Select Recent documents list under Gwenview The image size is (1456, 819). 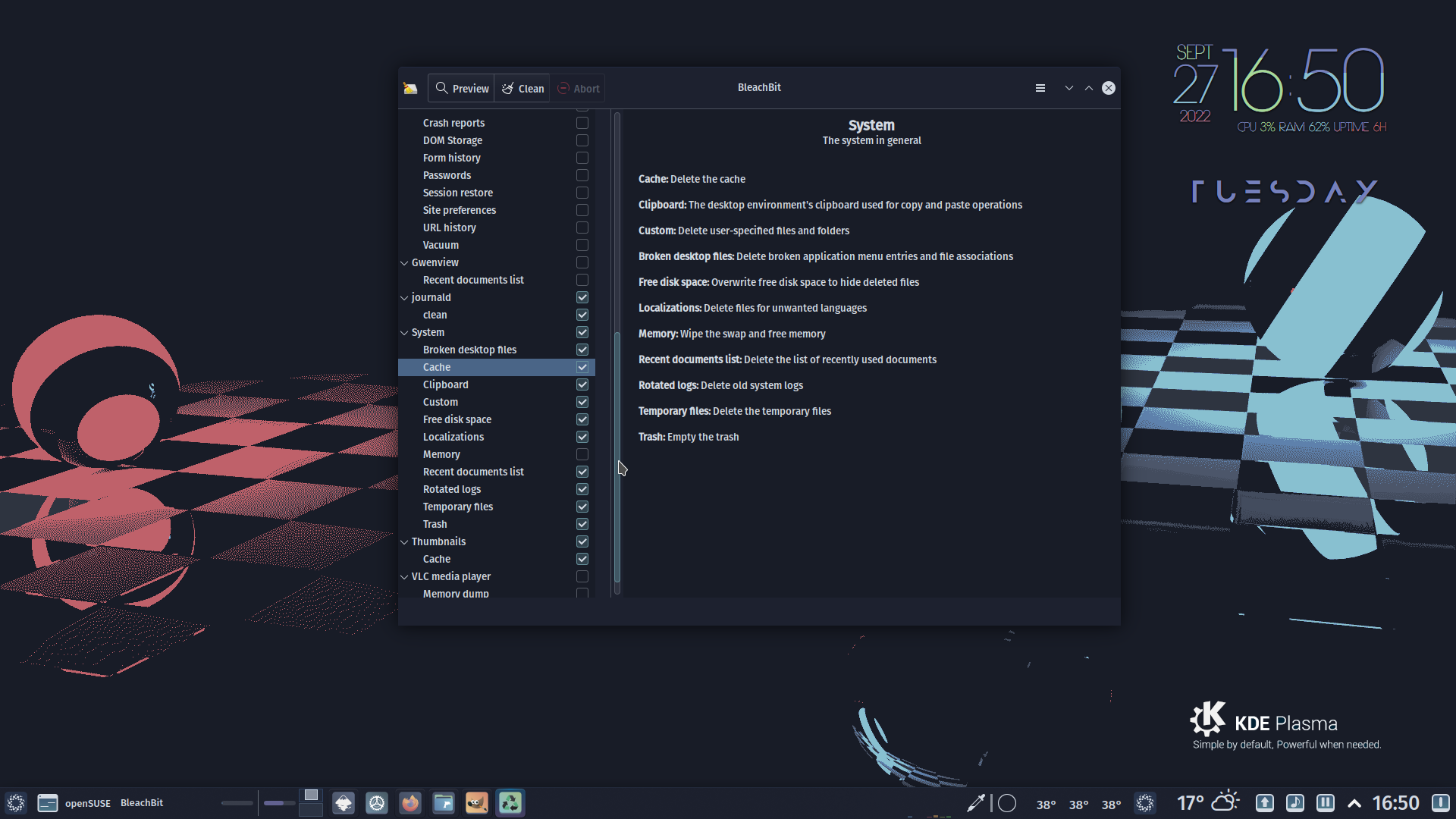[497, 280]
